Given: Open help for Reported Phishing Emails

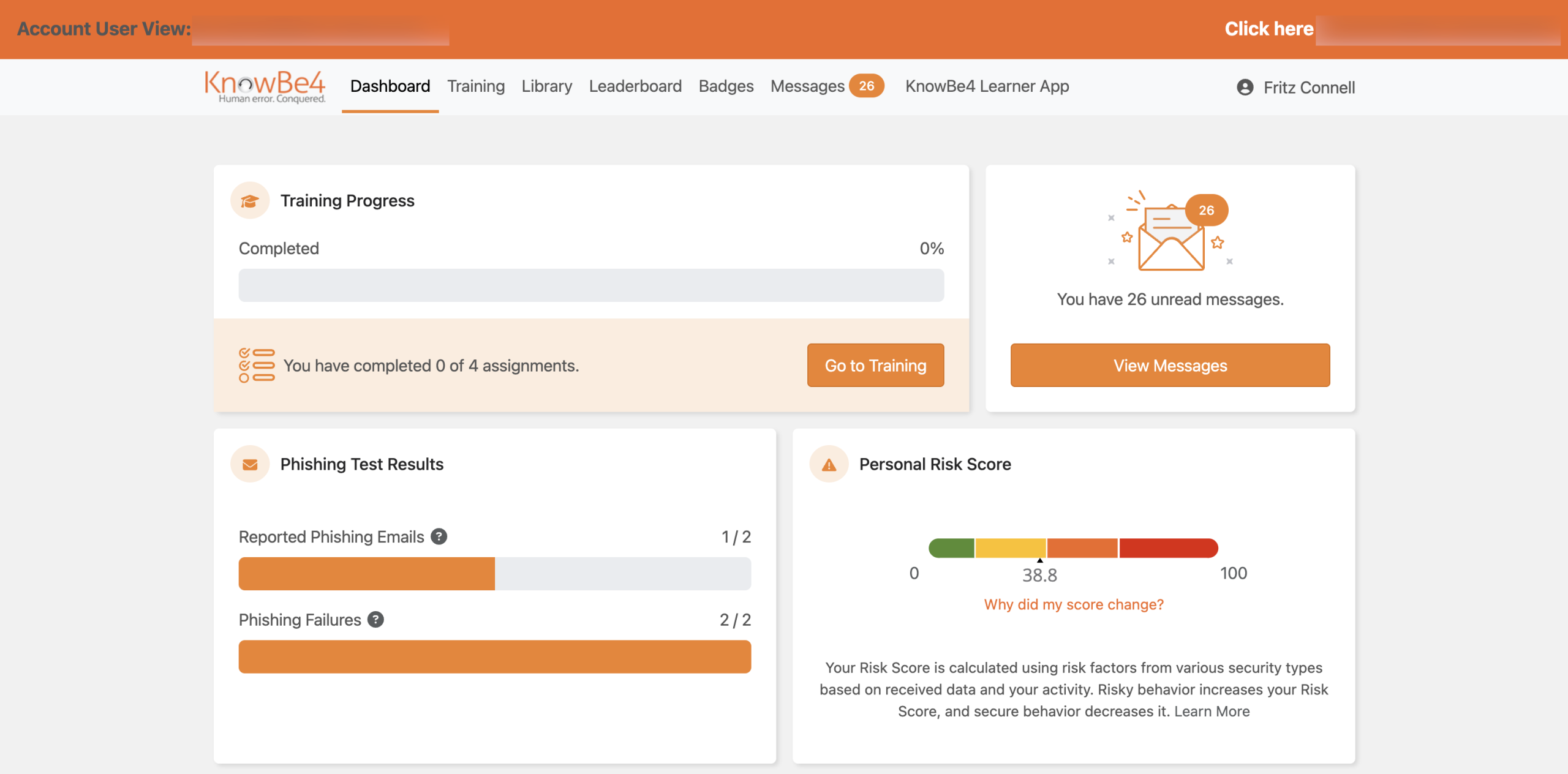Looking at the screenshot, I should (x=439, y=536).
